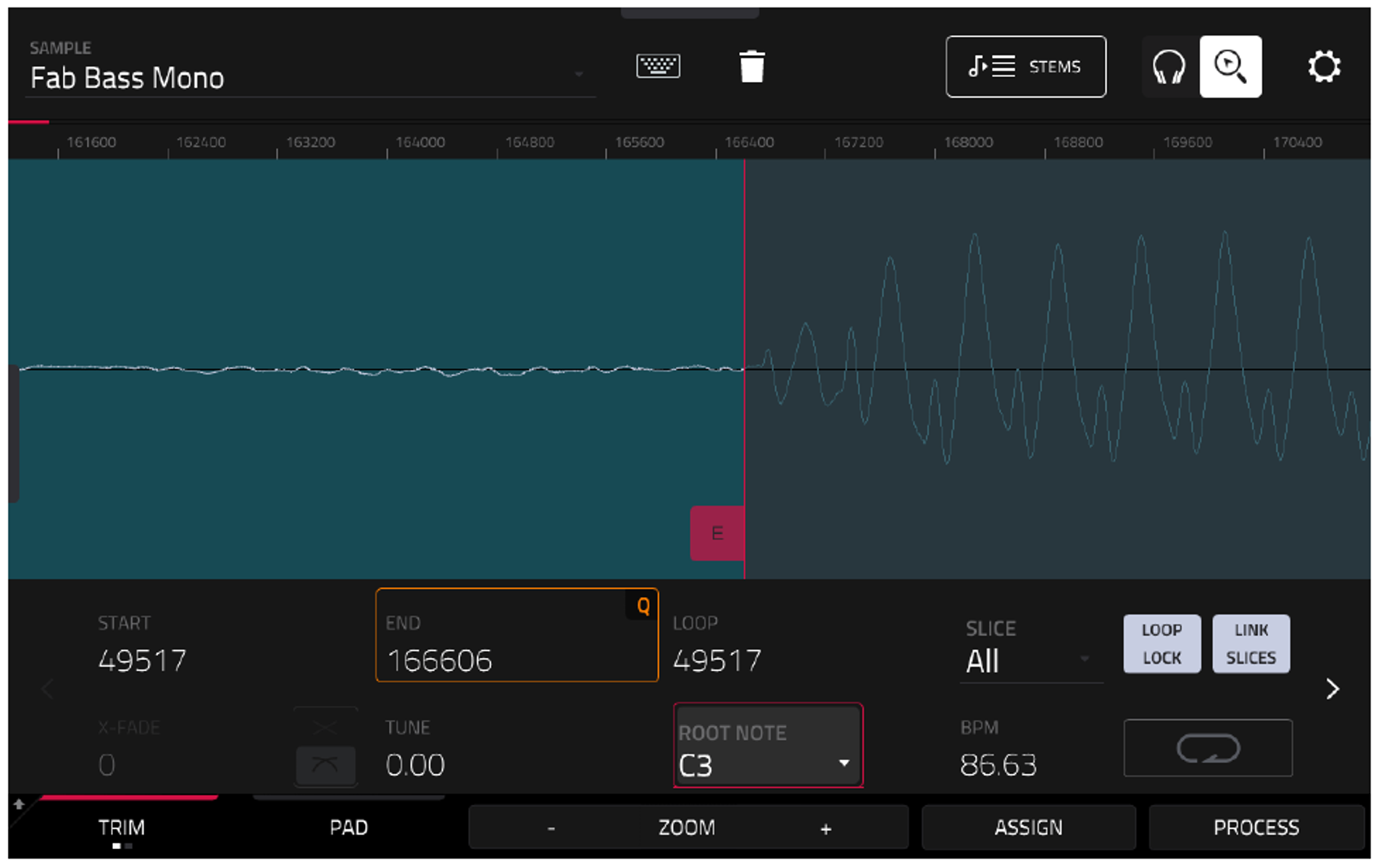The height and width of the screenshot is (868, 1376).
Task: Click the 166400 ruler position
Action: [749, 142]
